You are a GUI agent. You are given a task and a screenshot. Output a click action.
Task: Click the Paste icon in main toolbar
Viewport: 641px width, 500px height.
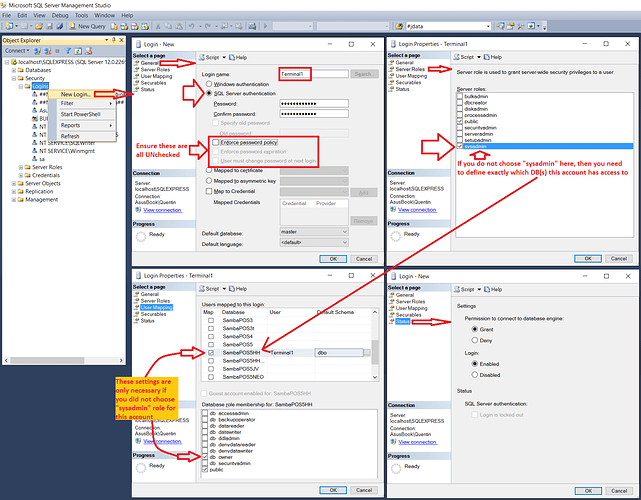click(179, 26)
